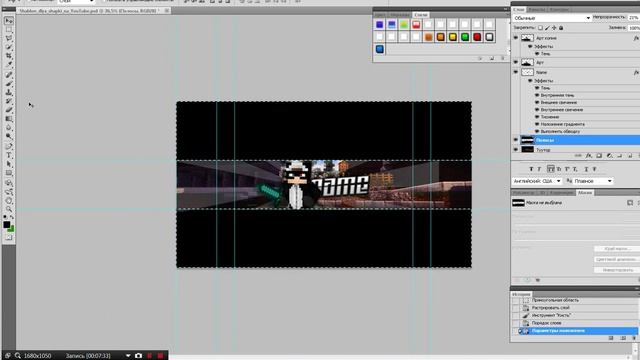Apply the green glossy button style
The image size is (640, 360).
(x=464, y=37)
